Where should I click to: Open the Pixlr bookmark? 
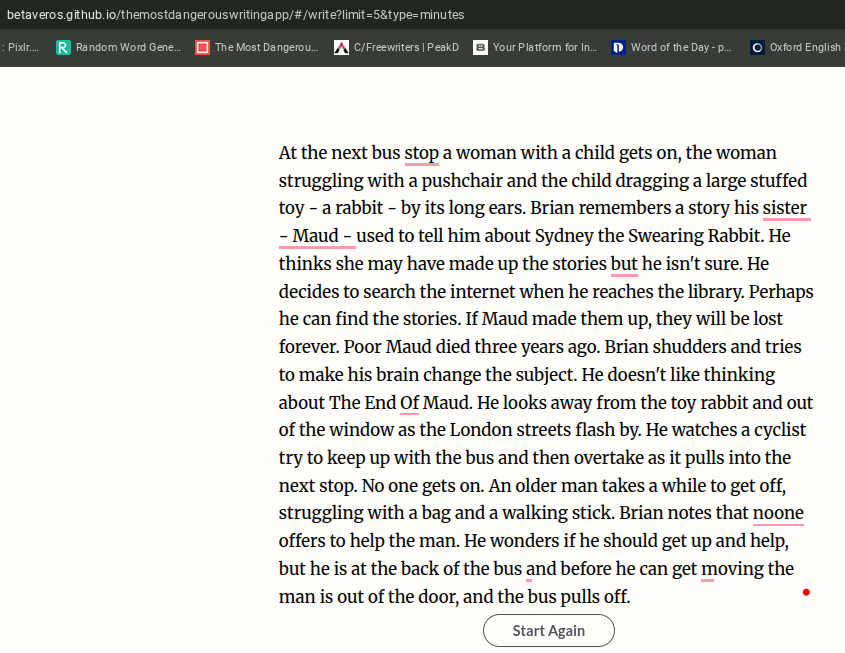click(x=20, y=47)
